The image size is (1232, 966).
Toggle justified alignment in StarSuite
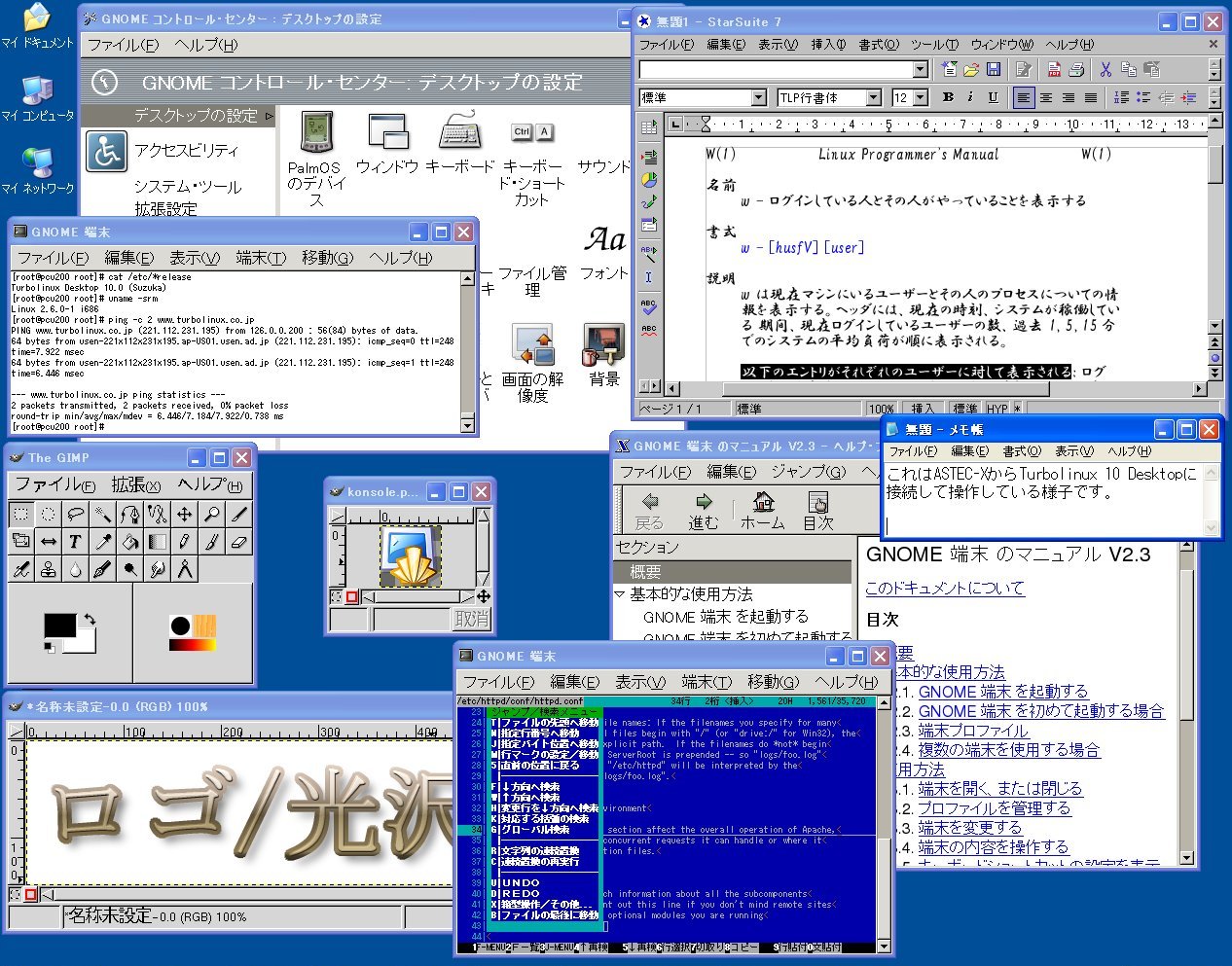point(1091,97)
